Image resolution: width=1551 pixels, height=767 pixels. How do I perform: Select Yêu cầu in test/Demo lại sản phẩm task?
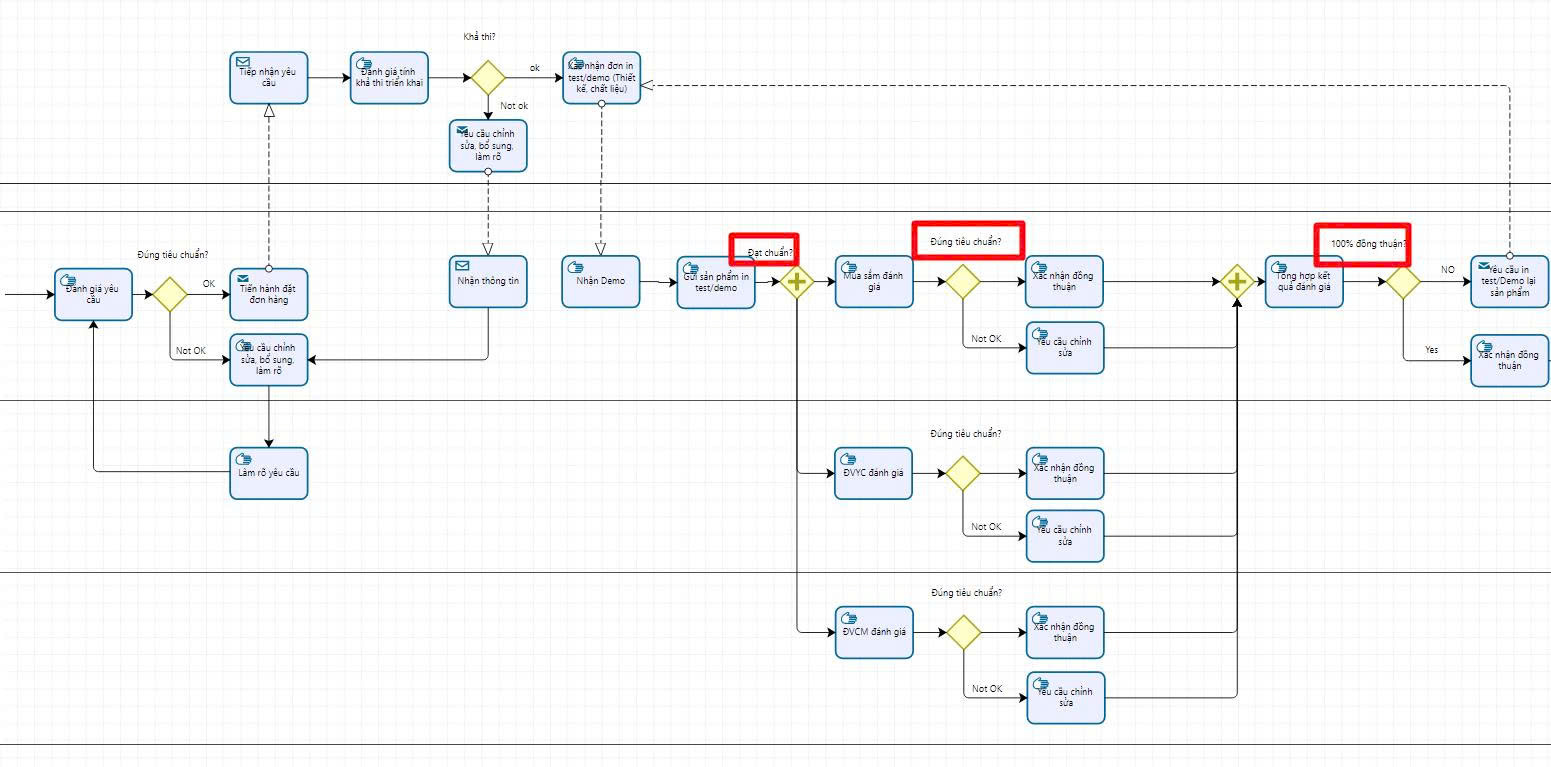pos(1509,282)
